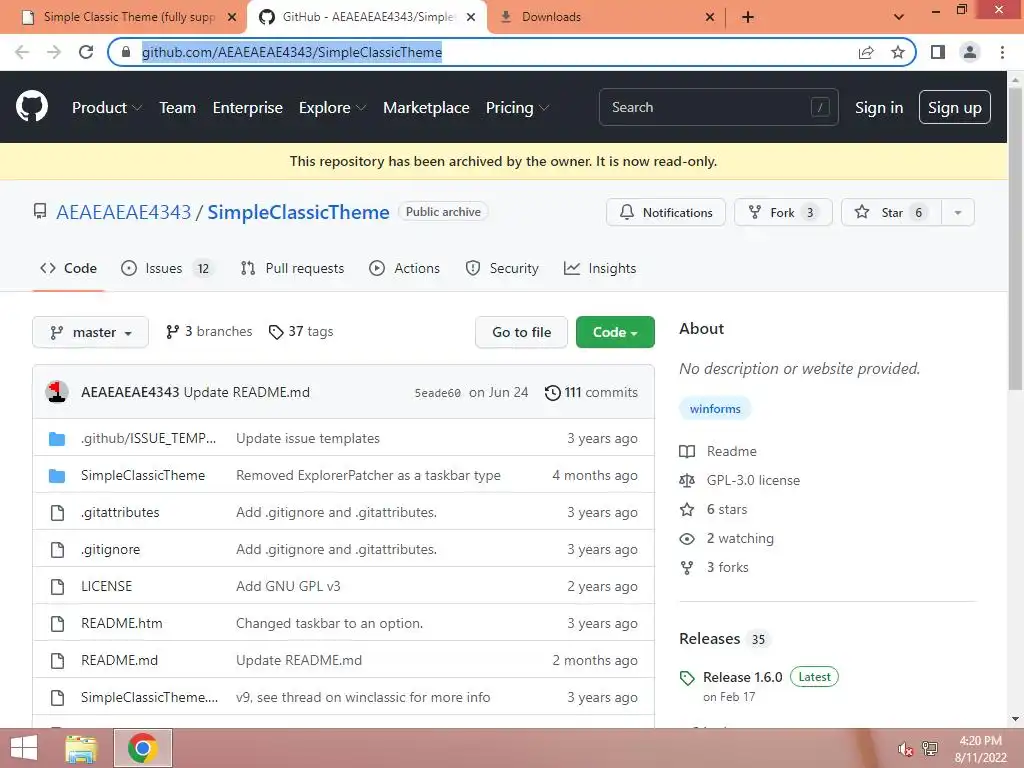Open a new browser tab with plus icon

click(x=748, y=17)
